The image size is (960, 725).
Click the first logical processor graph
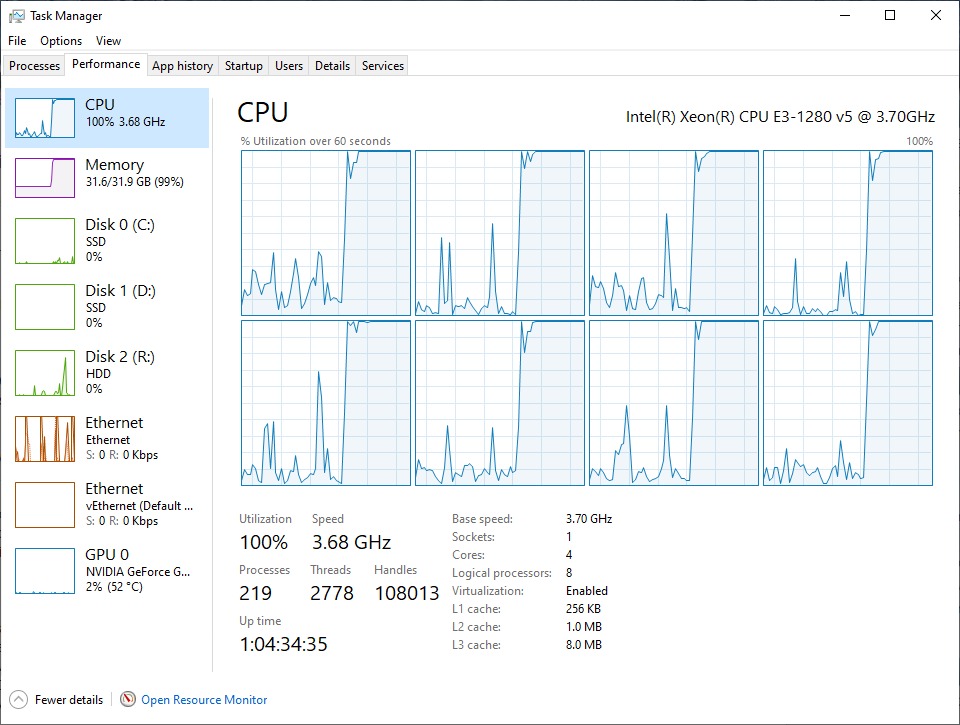(x=326, y=233)
